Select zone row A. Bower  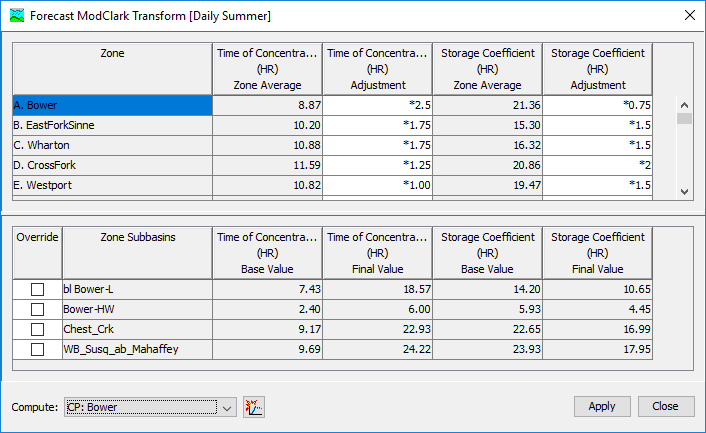(x=111, y=105)
